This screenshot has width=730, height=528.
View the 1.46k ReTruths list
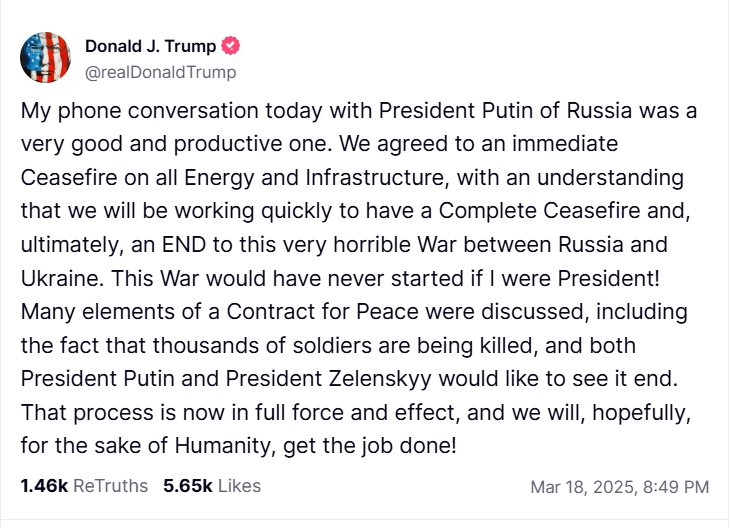pos(83,486)
